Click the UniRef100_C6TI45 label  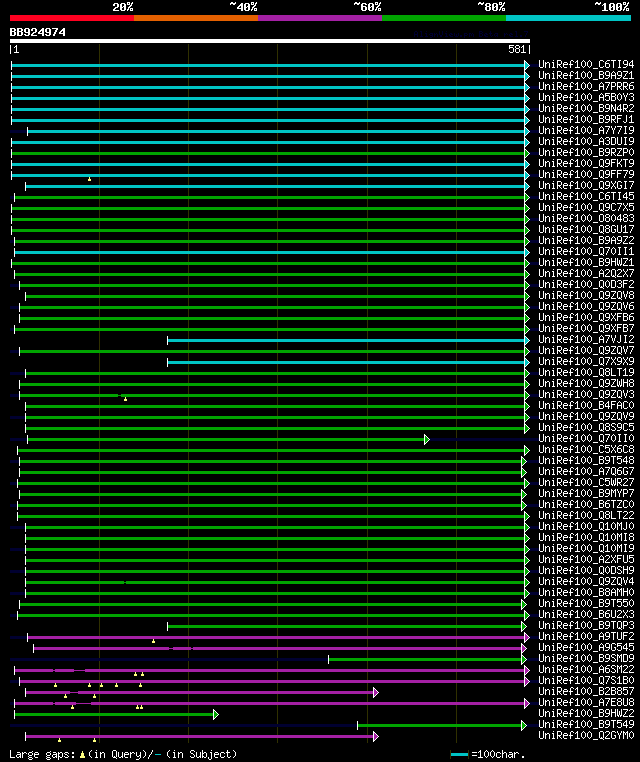586,197
